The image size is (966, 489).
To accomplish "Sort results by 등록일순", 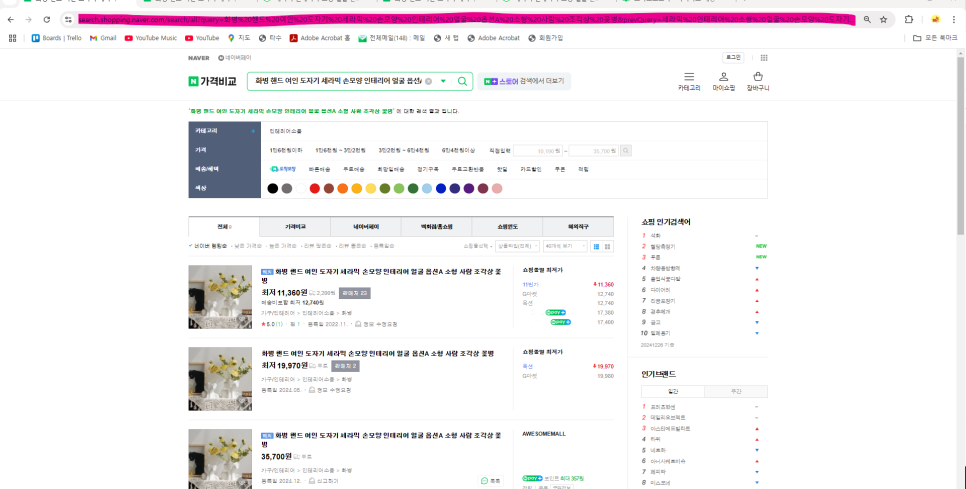I will click(384, 246).
